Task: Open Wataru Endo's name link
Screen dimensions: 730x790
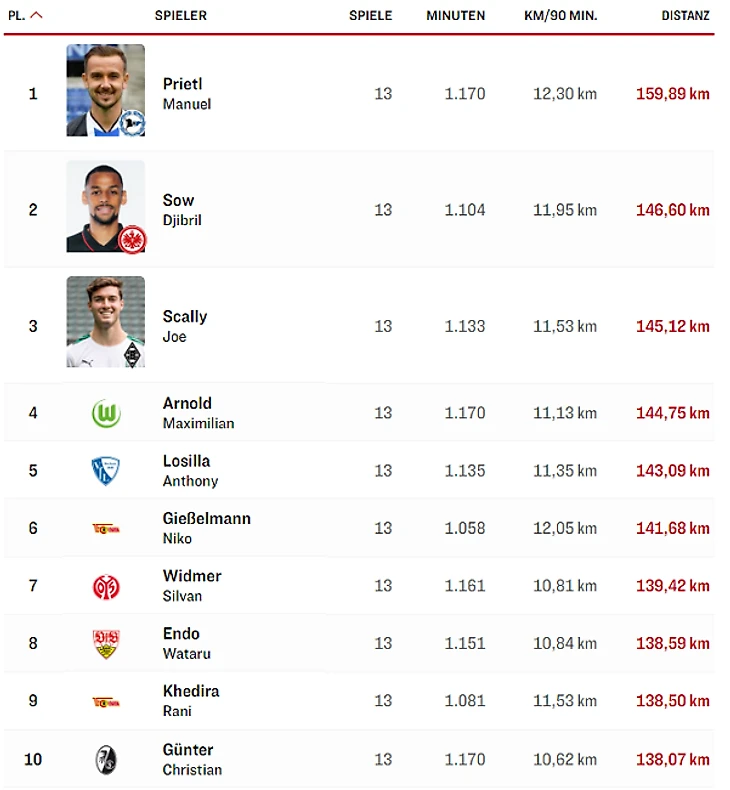Action: pyautogui.click(x=186, y=643)
